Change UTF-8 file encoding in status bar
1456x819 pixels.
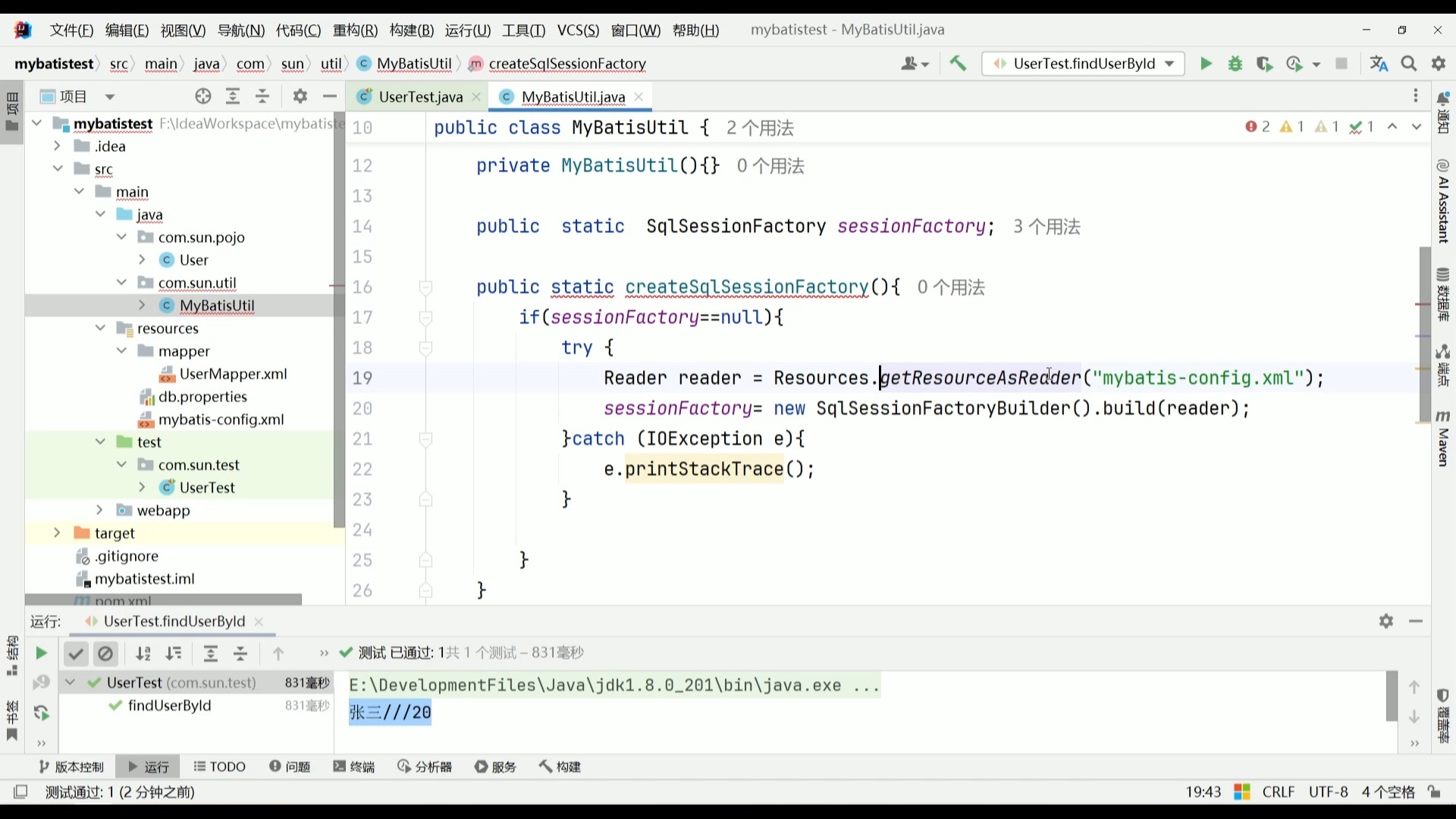click(x=1328, y=792)
